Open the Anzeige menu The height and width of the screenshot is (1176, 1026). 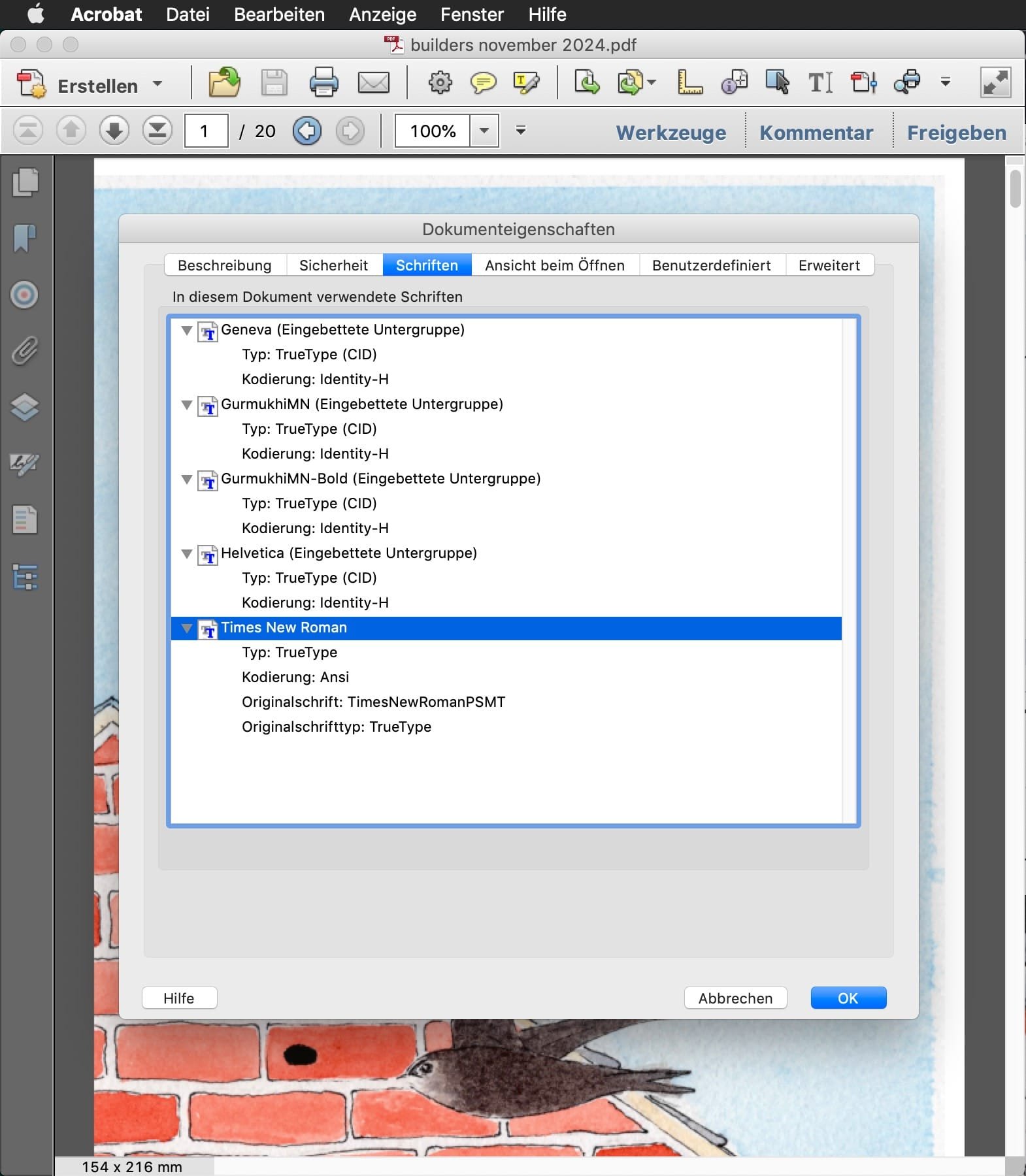click(x=382, y=14)
